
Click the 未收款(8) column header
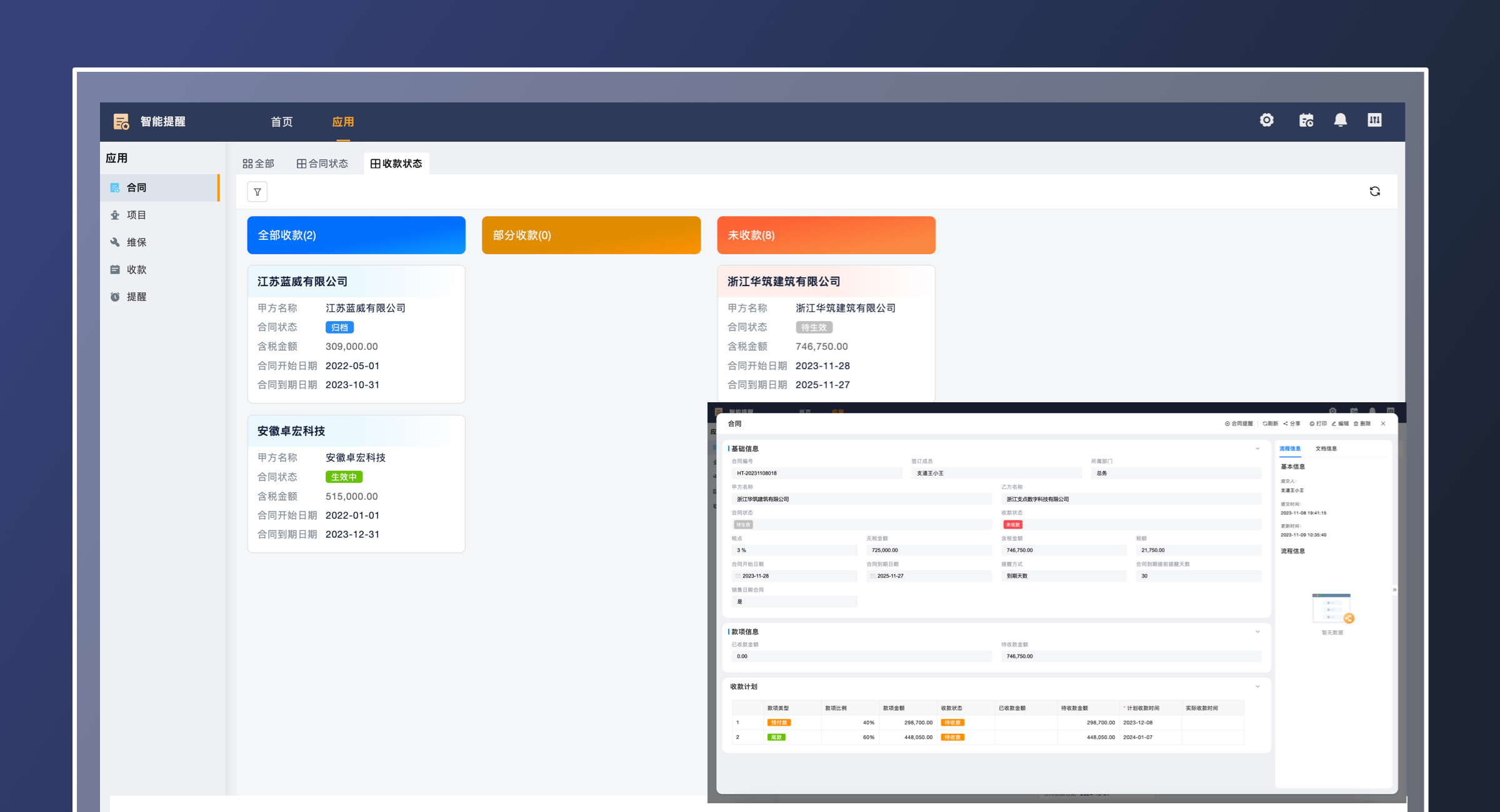826,235
